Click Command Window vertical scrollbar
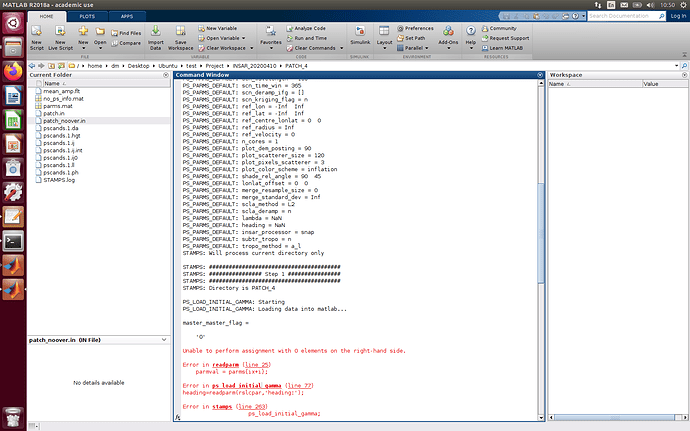The image size is (690, 431). [x=541, y=233]
